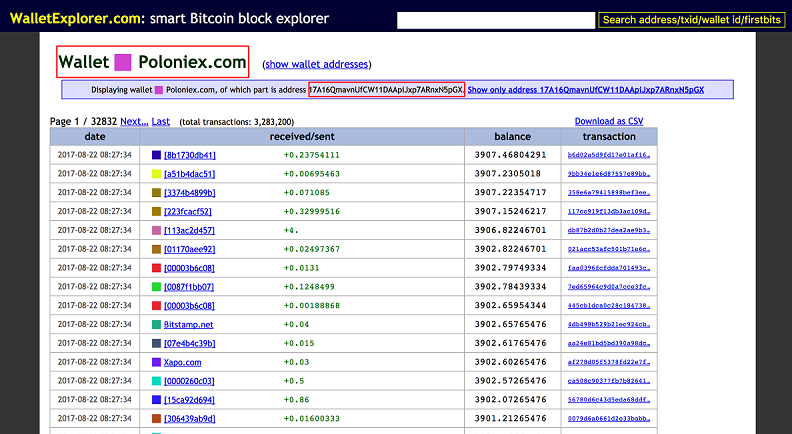The width and height of the screenshot is (792, 434).
Task: Open the Xapo.com wallet link
Action: pyautogui.click(x=182, y=362)
